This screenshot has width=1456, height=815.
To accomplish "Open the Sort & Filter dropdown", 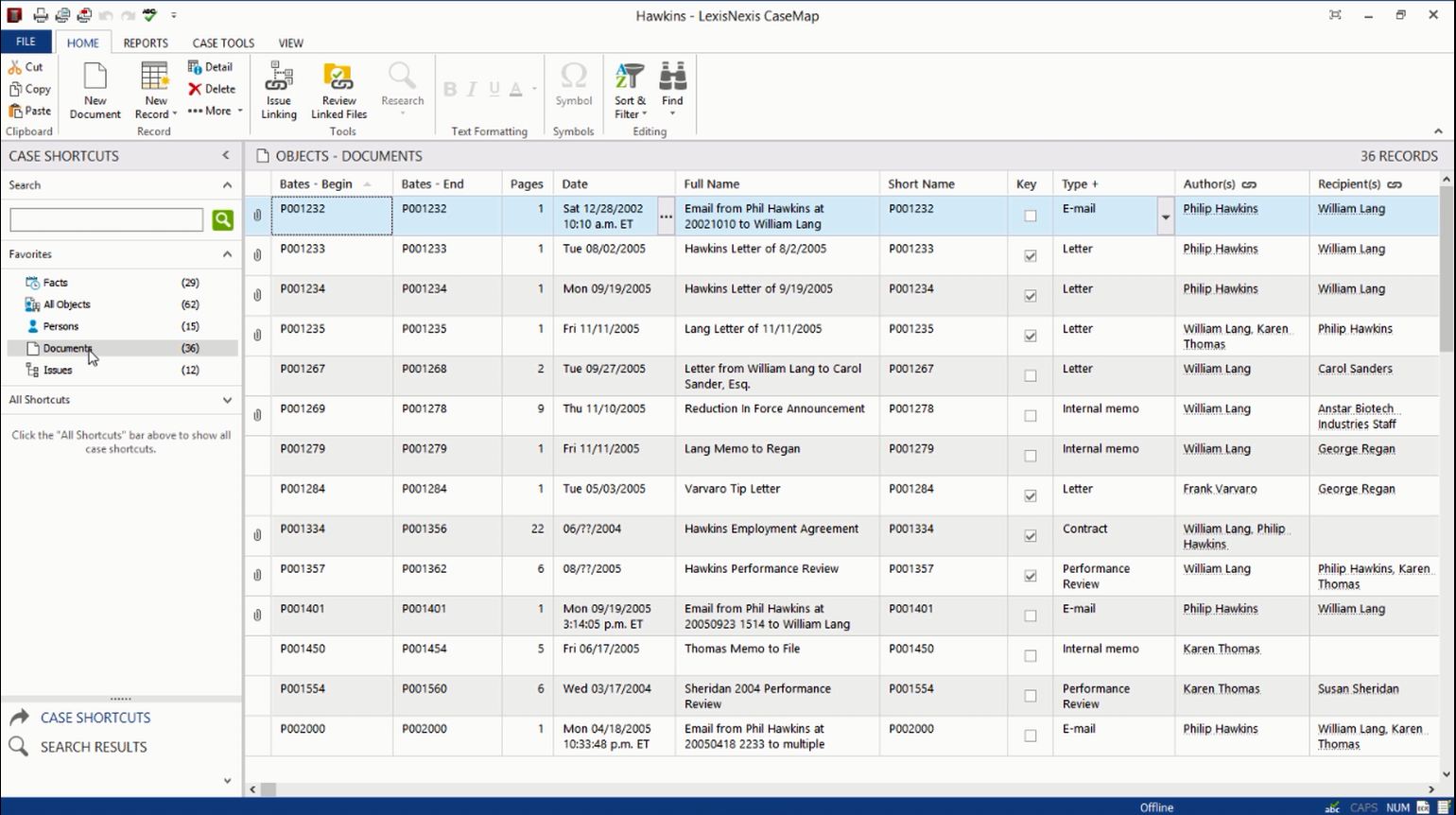I will pos(630,91).
